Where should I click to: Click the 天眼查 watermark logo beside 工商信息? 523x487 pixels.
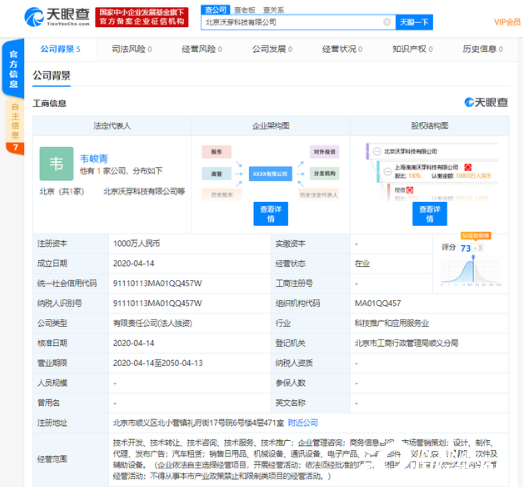tap(486, 102)
